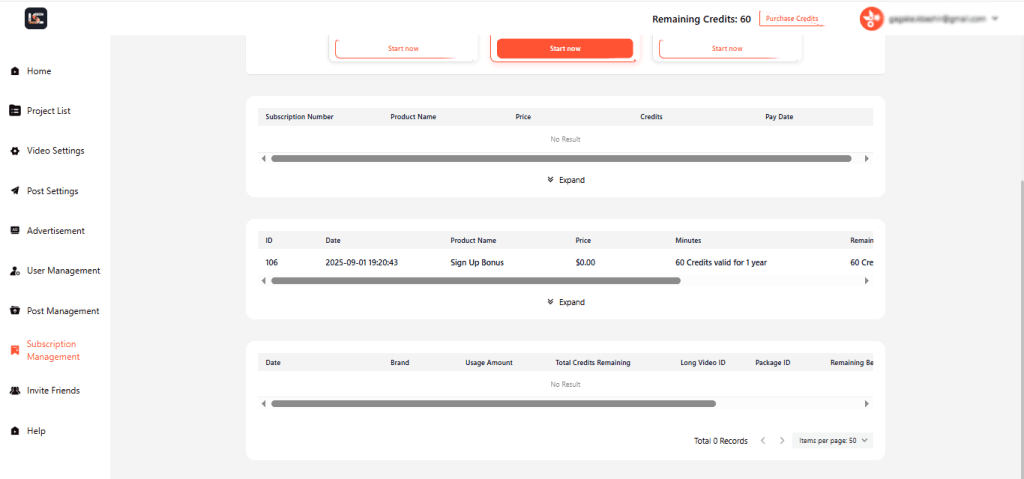Click the Video Settings gear icon
This screenshot has height=479, width=1024.
[x=14, y=151]
